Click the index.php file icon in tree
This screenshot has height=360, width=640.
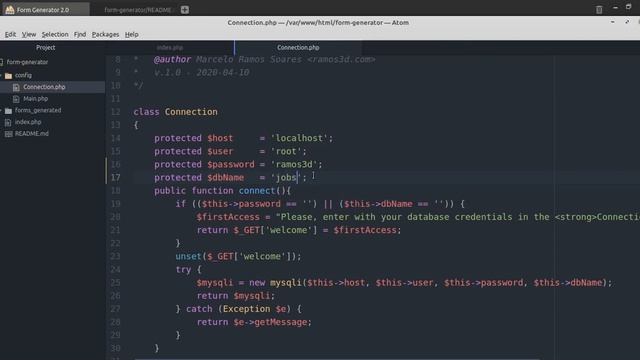click(8, 122)
